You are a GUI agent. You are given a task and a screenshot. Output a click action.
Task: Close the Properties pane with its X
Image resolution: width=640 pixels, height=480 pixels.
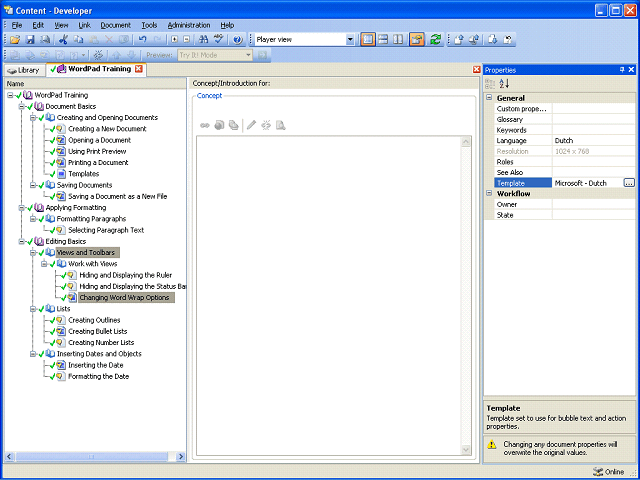631,70
